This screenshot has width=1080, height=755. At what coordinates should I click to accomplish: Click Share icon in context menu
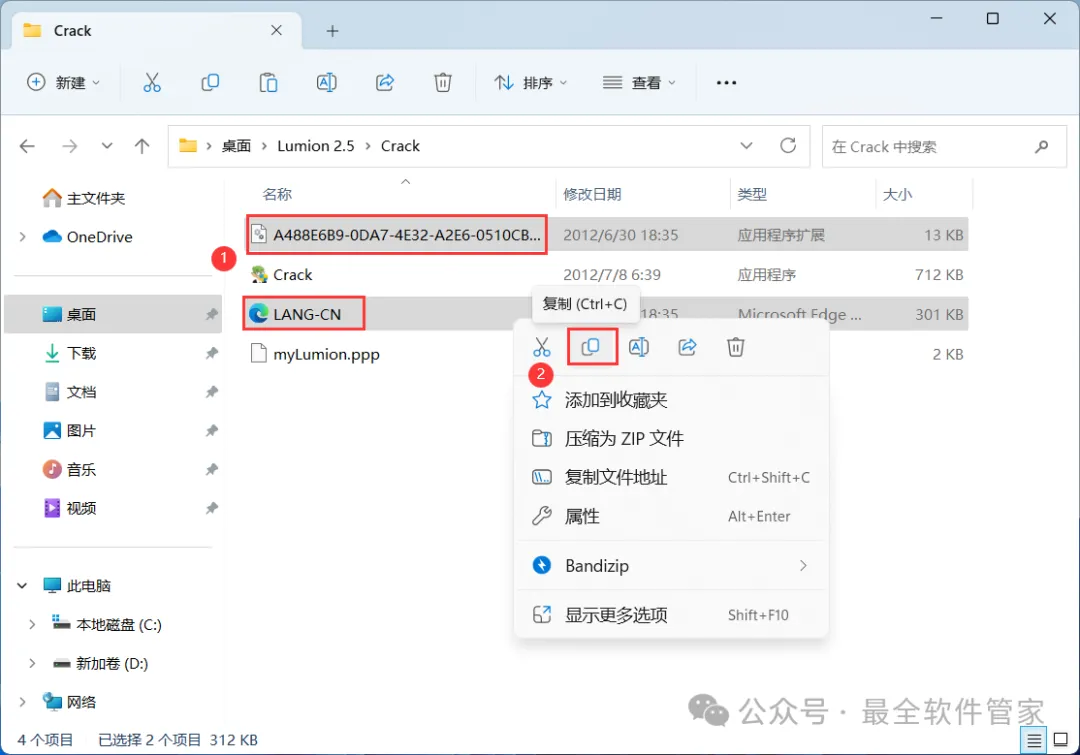687,347
